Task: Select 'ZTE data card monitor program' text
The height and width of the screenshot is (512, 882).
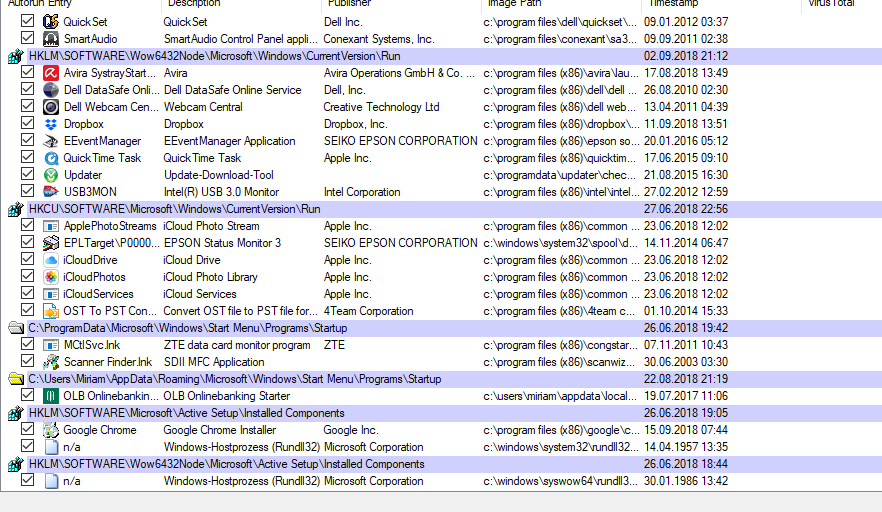Action: 237,345
